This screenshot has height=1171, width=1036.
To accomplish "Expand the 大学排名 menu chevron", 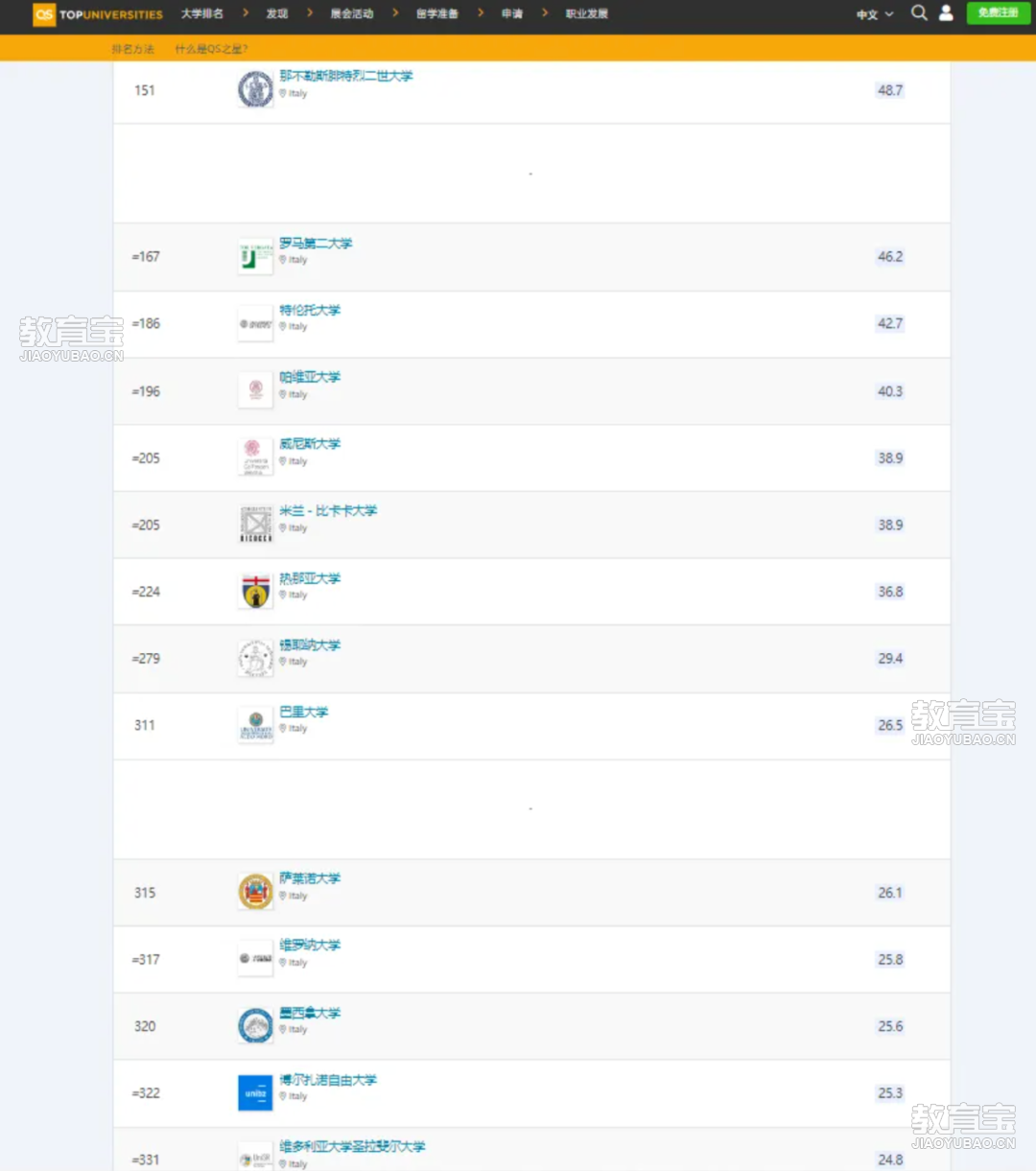I will tap(246, 12).
